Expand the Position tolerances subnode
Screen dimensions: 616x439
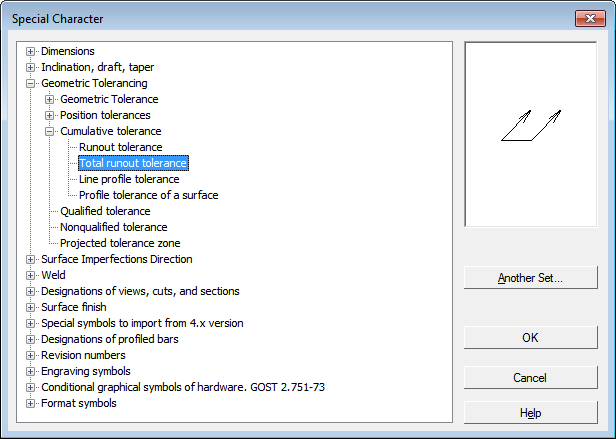pos(50,115)
